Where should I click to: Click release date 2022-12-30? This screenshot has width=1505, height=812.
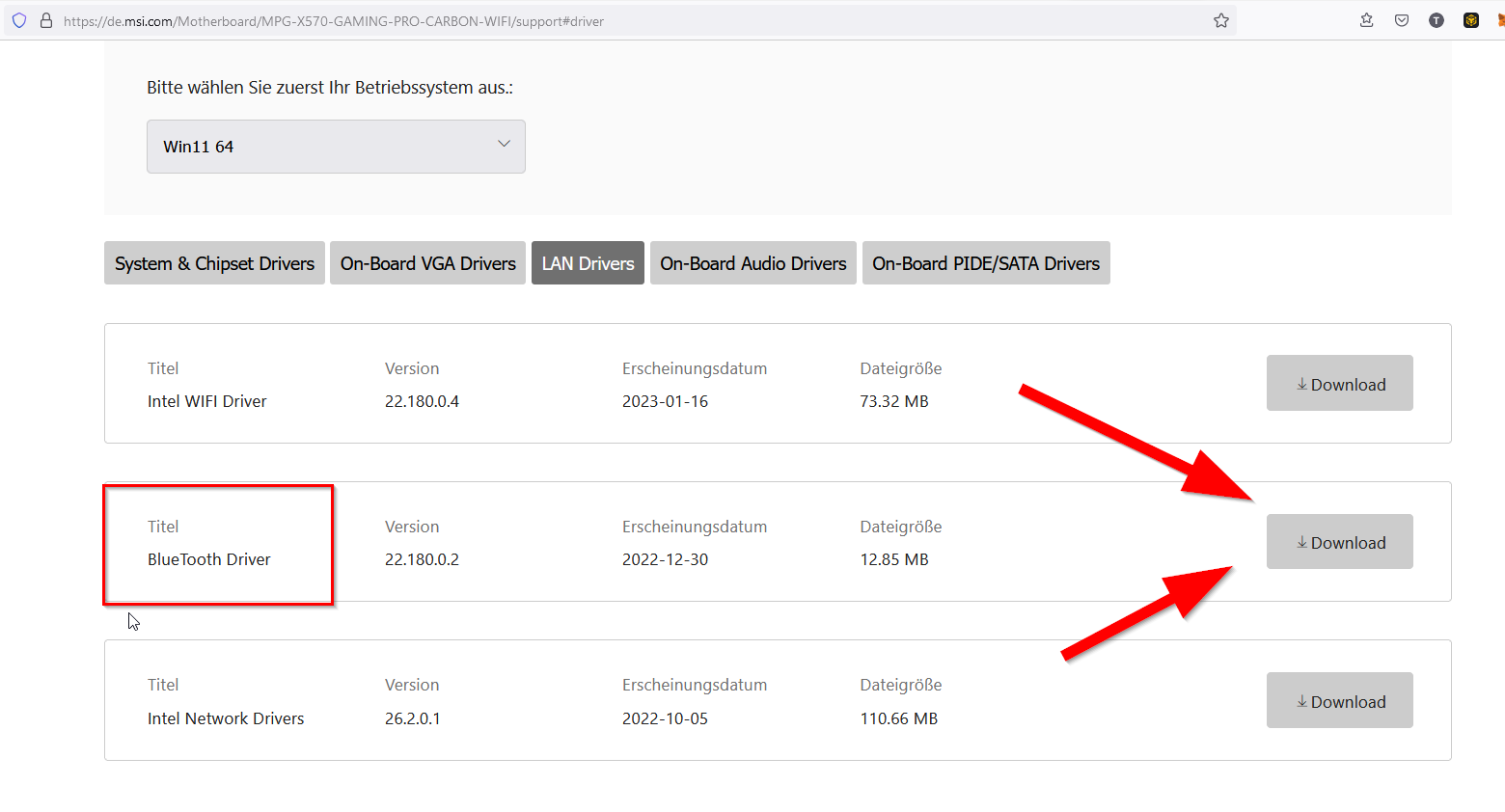[x=665, y=559]
